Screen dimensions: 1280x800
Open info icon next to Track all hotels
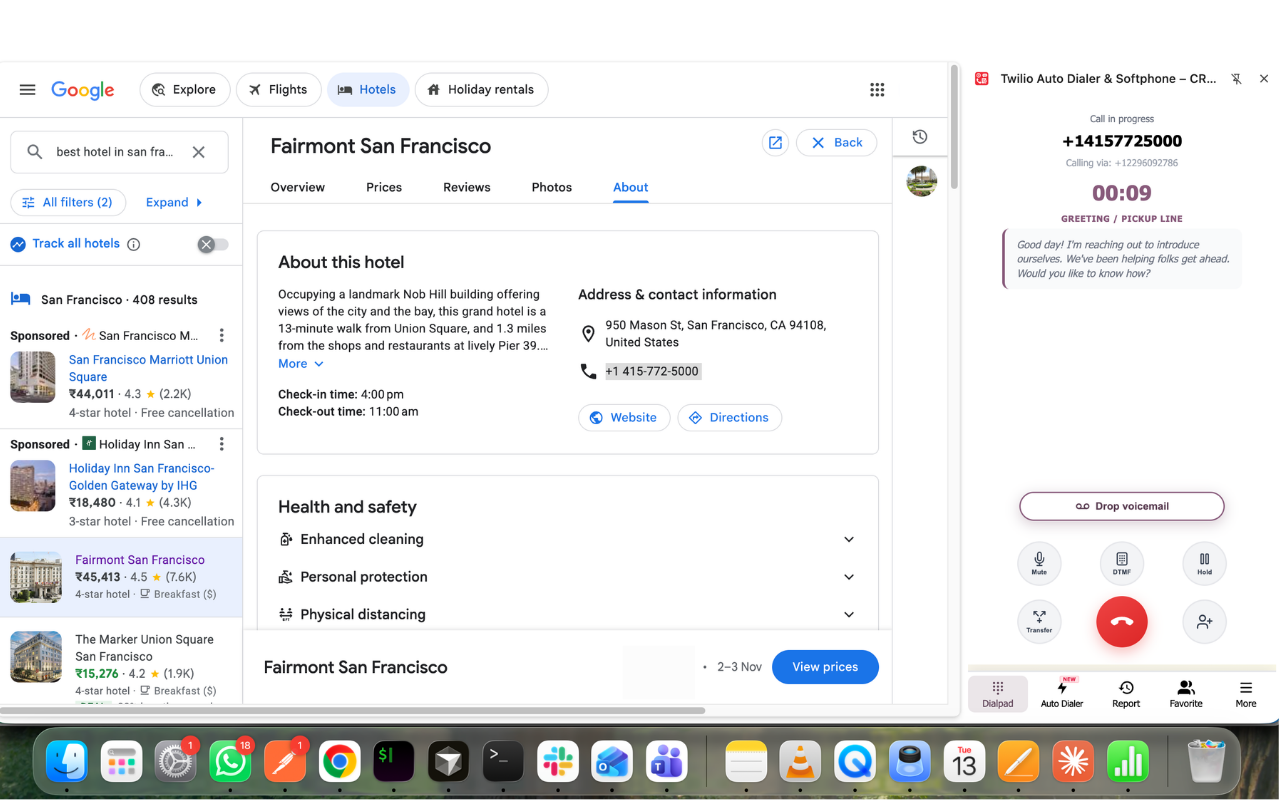pyautogui.click(x=134, y=244)
